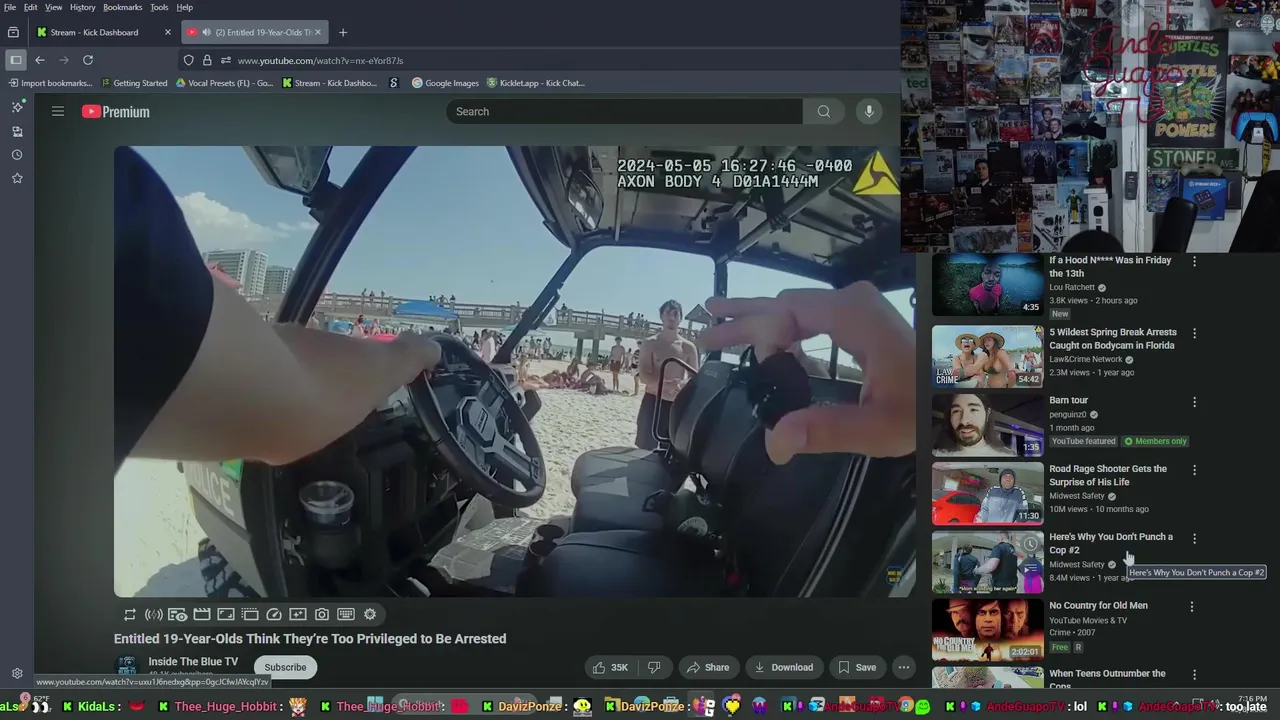The height and width of the screenshot is (720, 1280).
Task: Open options for 5 Wildest Spring Break video
Action: tap(1194, 333)
